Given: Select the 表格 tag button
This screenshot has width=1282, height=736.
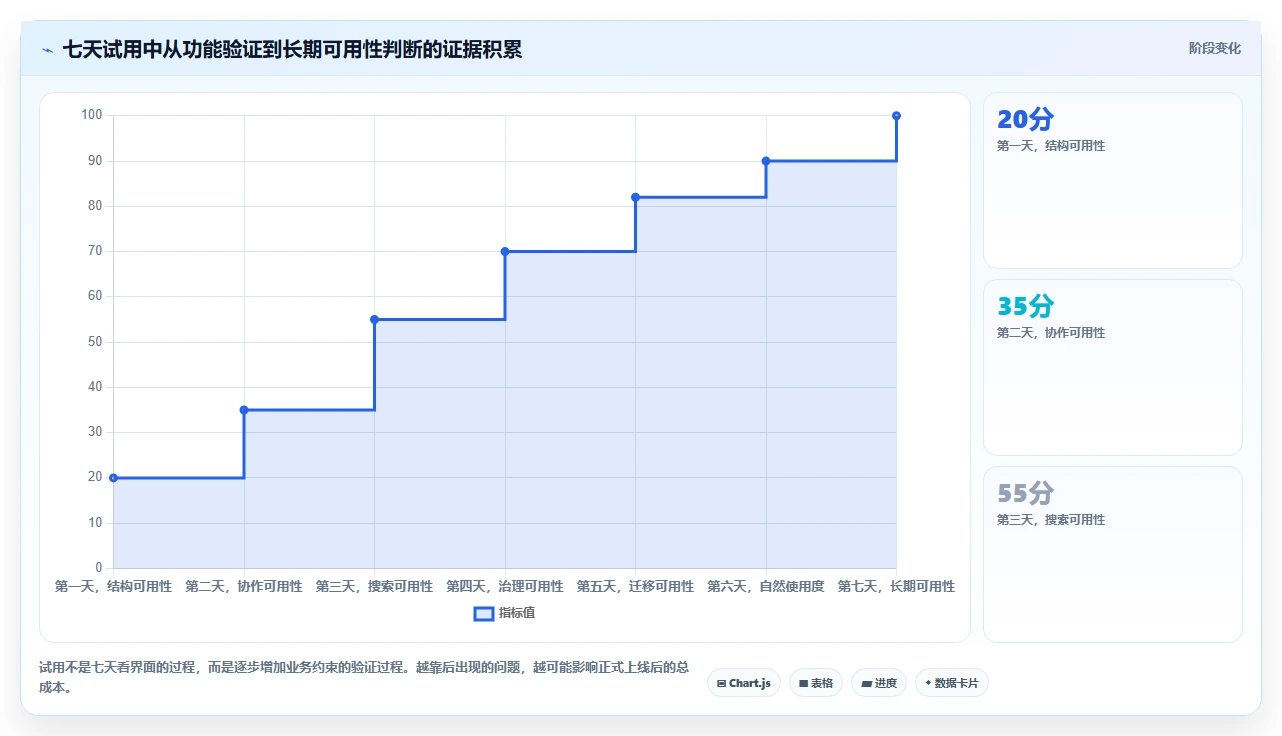Looking at the screenshot, I should click(x=815, y=683).
